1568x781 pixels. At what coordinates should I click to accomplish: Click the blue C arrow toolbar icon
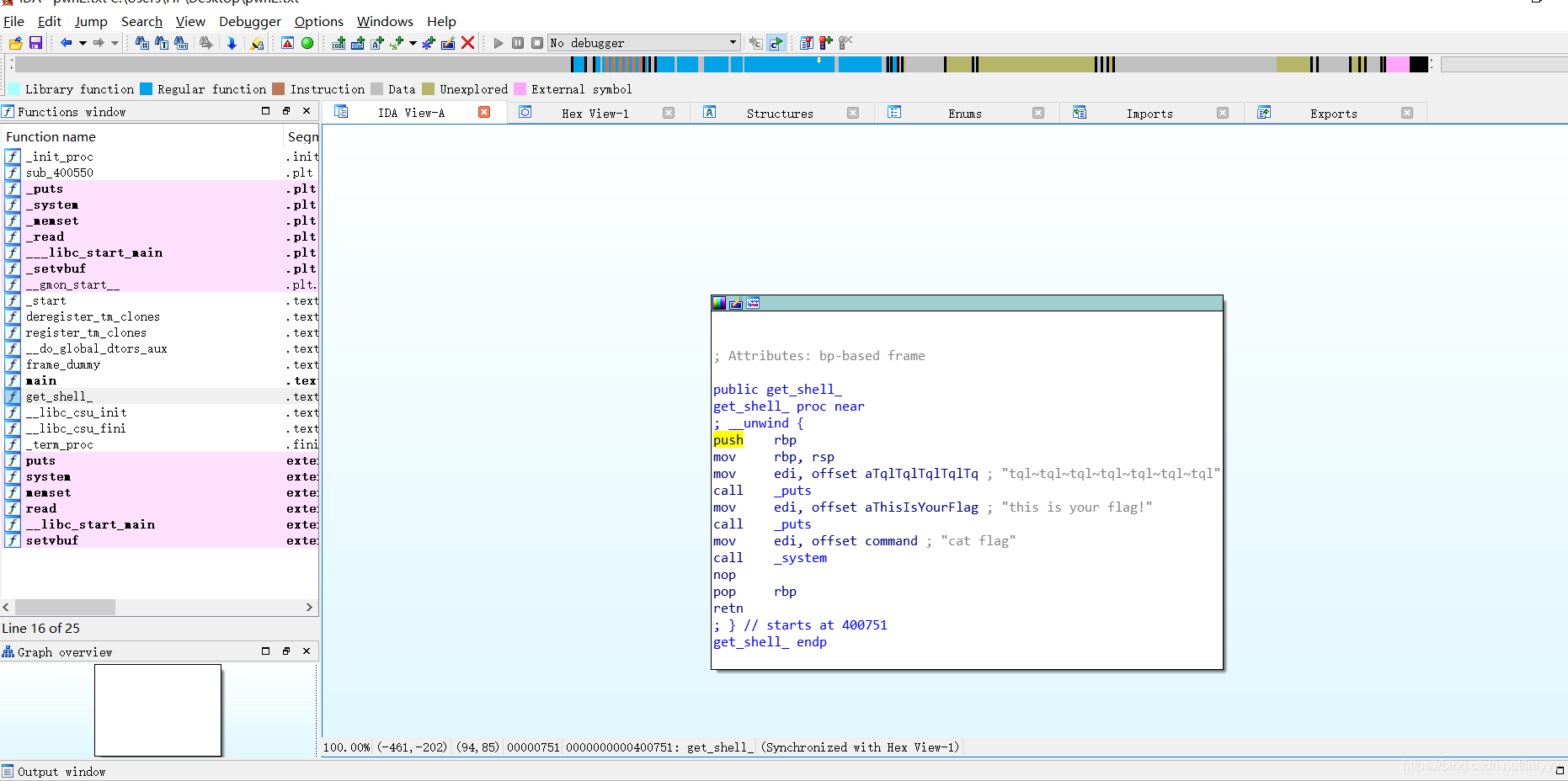click(776, 43)
